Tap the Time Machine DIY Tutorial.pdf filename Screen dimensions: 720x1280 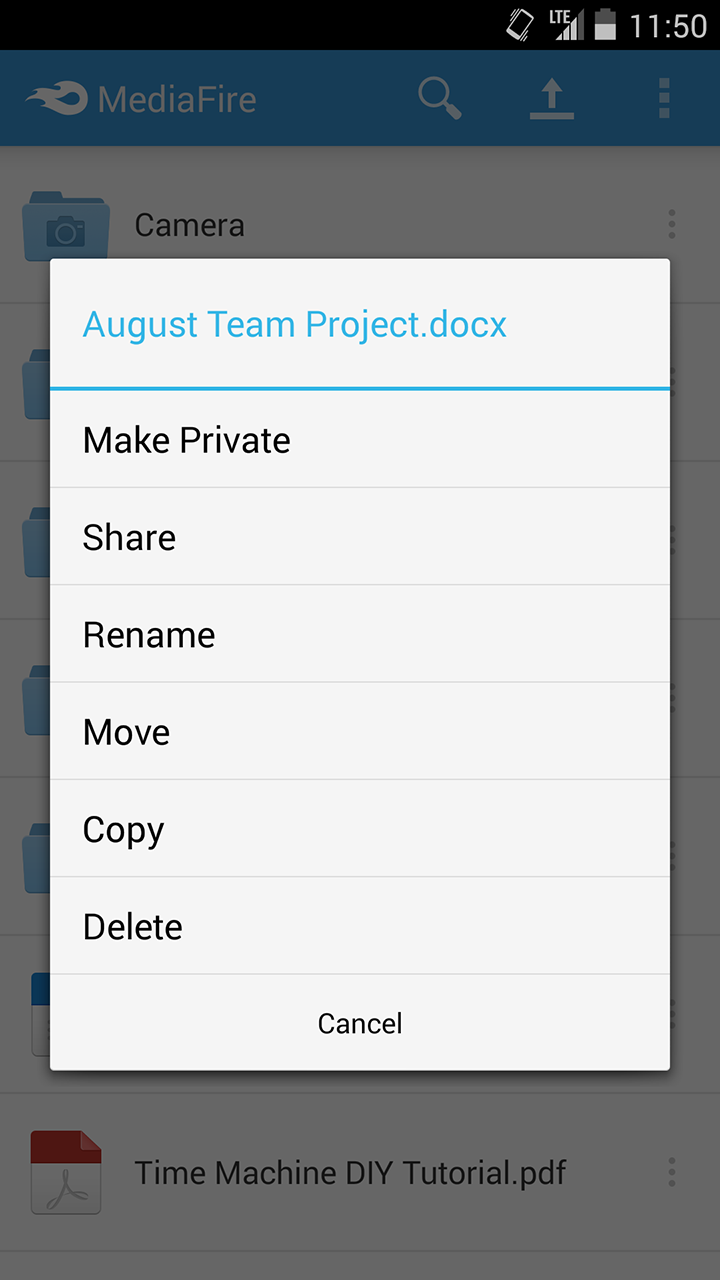pyautogui.click(x=352, y=1172)
